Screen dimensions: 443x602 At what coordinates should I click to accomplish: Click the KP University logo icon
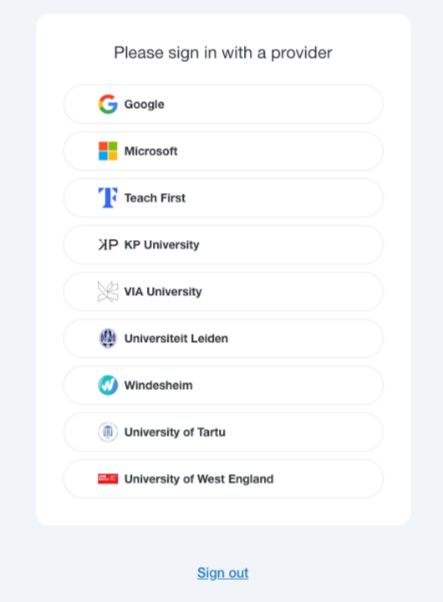point(108,245)
